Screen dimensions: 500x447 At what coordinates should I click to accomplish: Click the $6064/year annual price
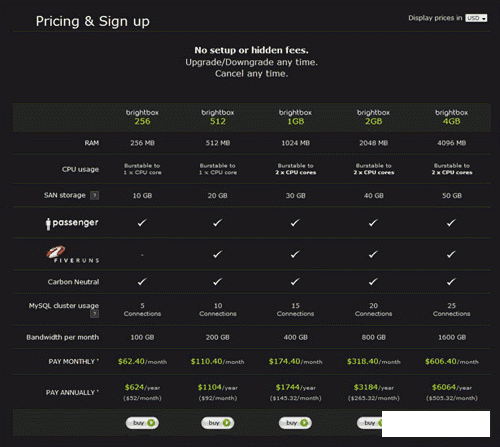(452, 387)
